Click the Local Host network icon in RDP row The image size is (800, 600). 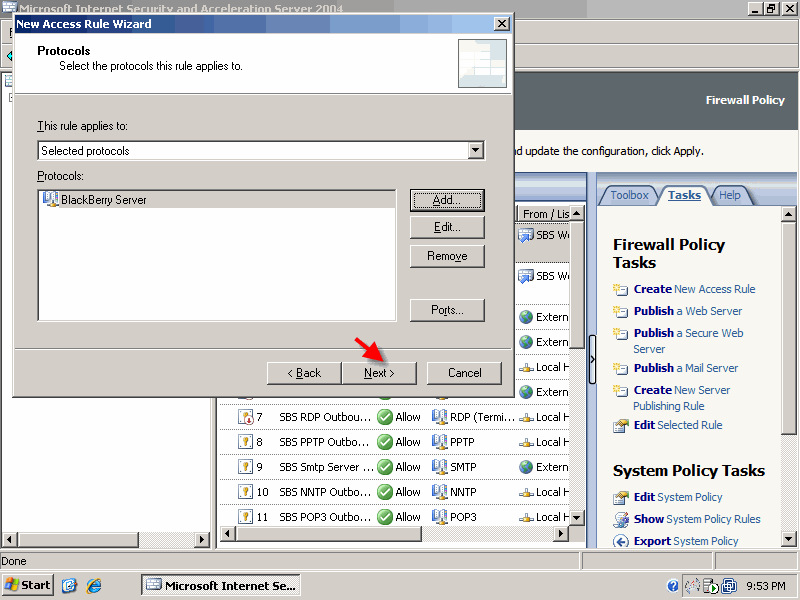(526, 417)
